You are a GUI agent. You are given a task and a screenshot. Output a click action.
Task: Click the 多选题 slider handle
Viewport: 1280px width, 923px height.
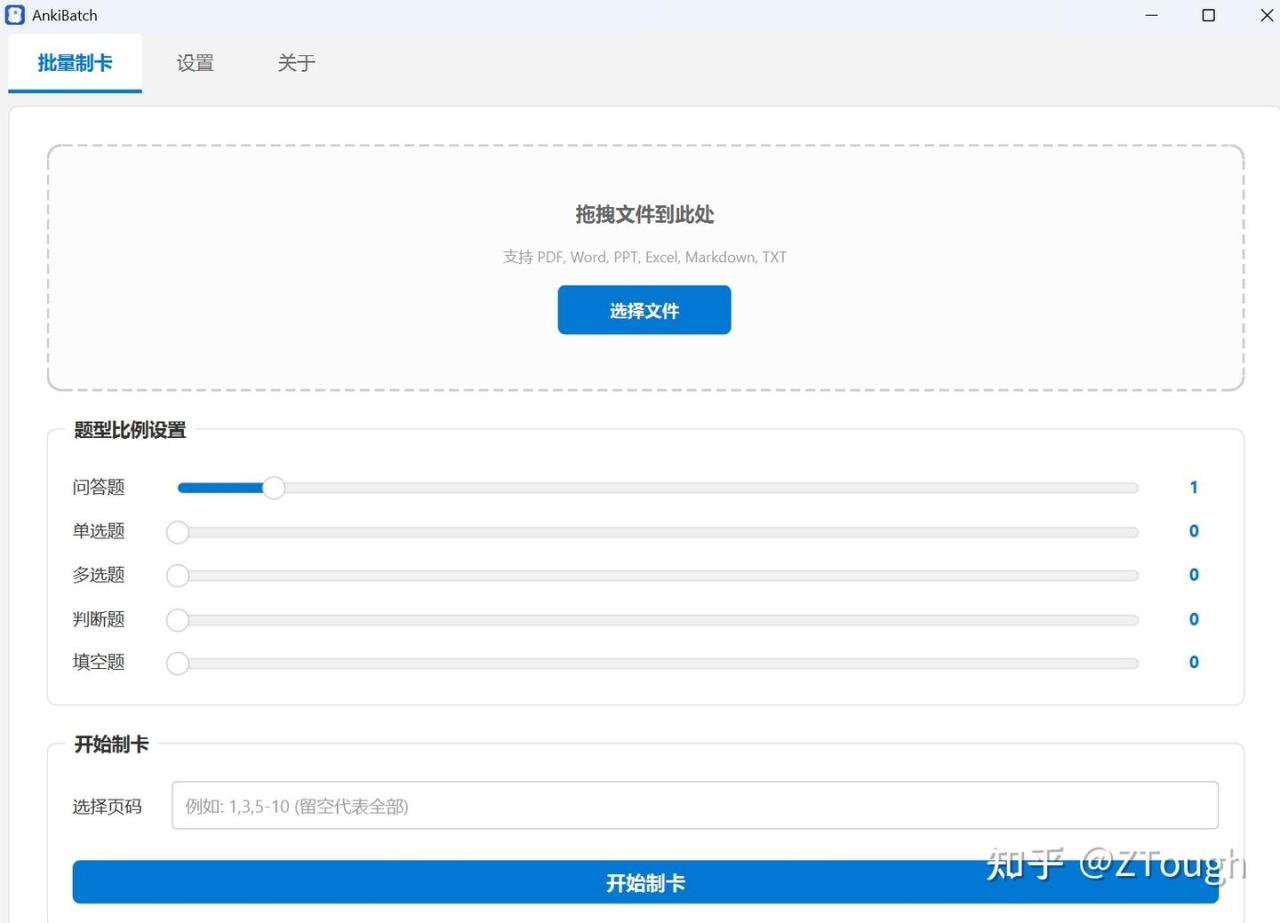[x=178, y=576]
